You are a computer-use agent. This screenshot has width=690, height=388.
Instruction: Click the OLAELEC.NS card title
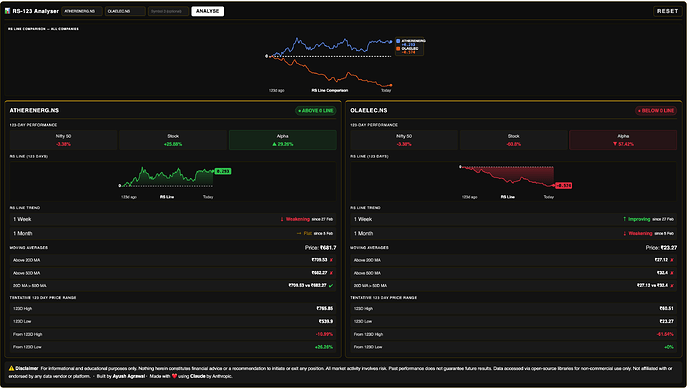click(369, 110)
